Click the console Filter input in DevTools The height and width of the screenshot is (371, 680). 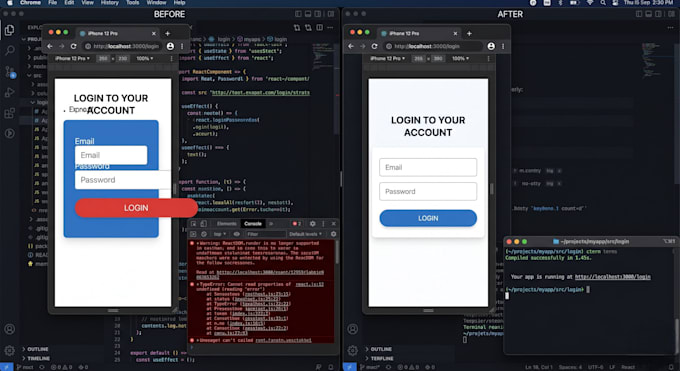(264, 234)
